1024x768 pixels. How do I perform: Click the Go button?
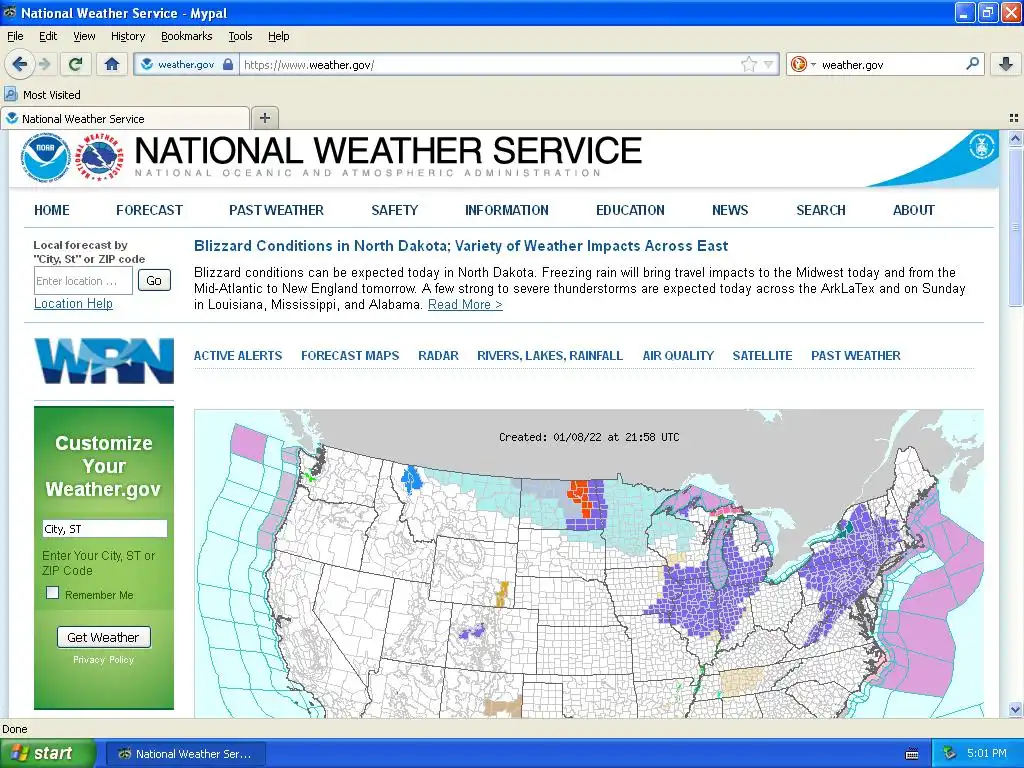pyautogui.click(x=154, y=280)
